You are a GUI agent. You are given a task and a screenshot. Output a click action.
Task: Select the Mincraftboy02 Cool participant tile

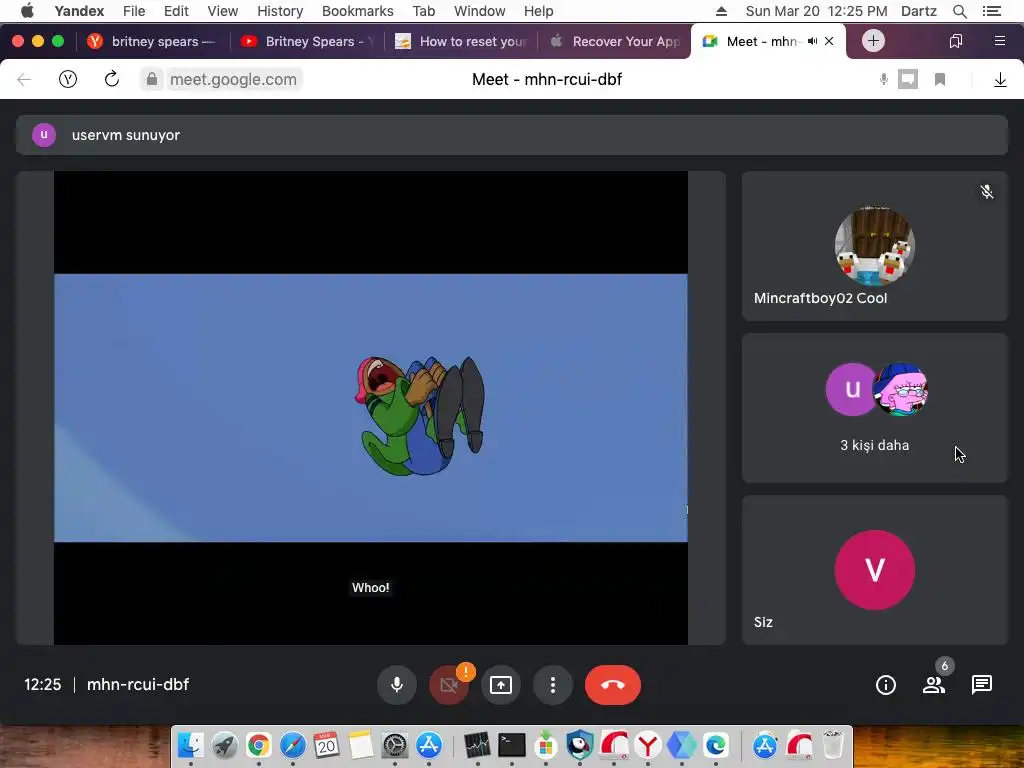point(874,246)
